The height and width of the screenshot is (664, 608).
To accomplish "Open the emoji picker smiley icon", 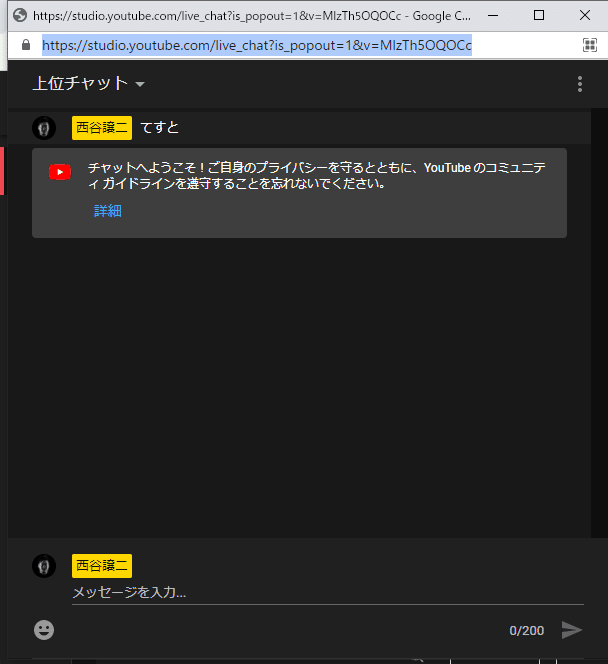I will [44, 630].
